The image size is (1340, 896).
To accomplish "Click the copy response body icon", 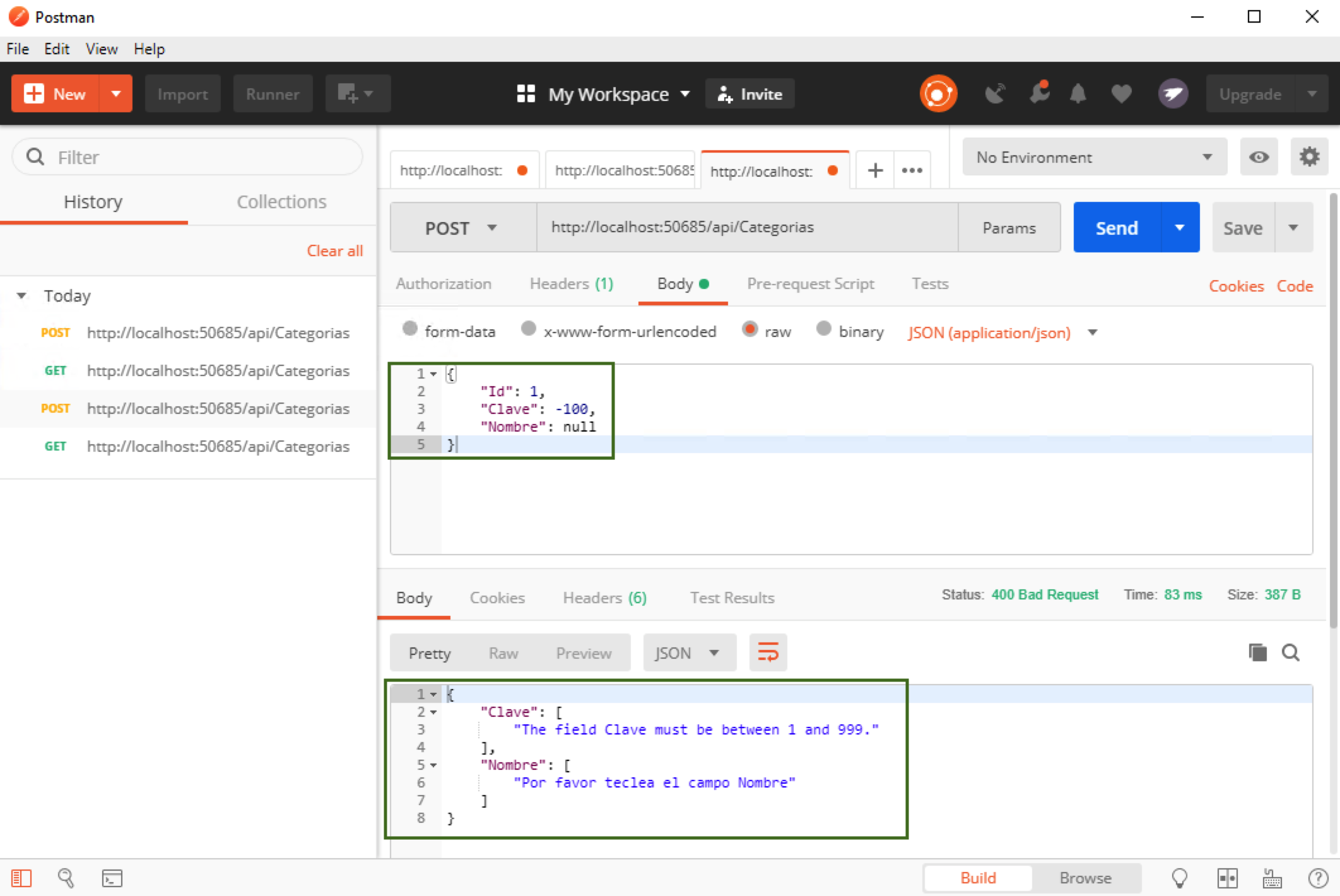I will [x=1258, y=652].
